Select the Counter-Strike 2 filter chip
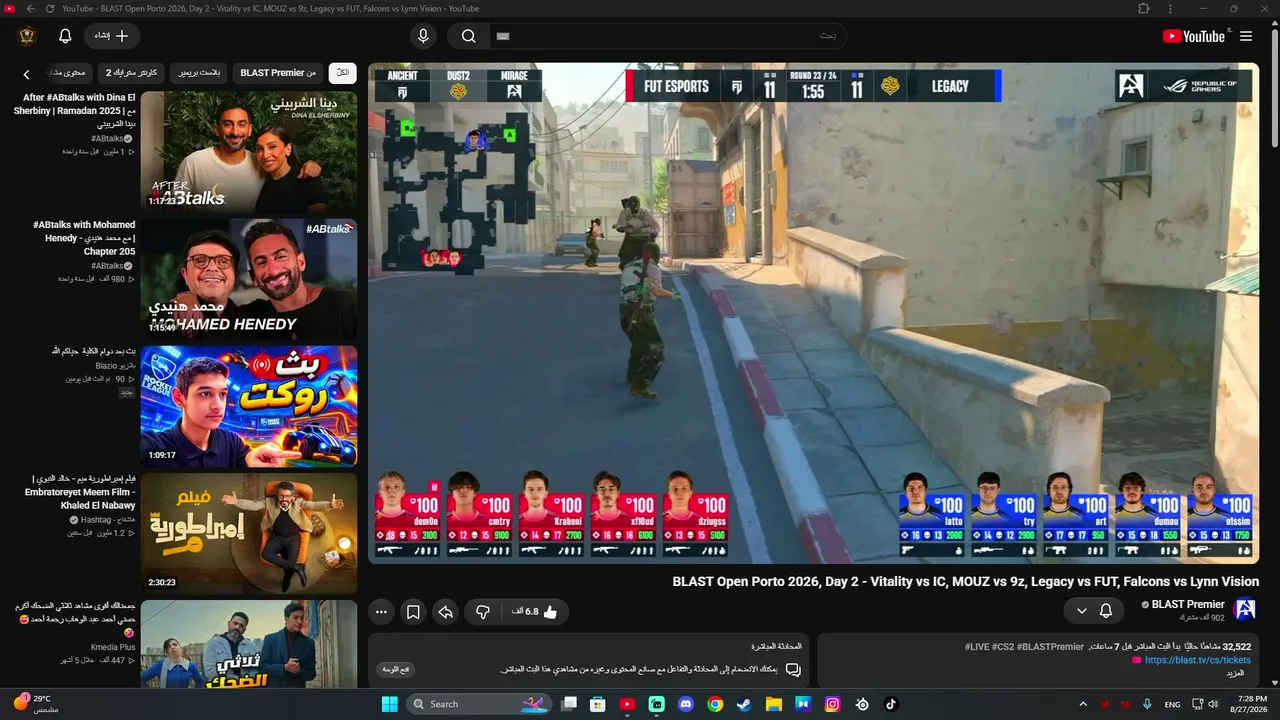This screenshot has height=720, width=1280. pyautogui.click(x=133, y=73)
